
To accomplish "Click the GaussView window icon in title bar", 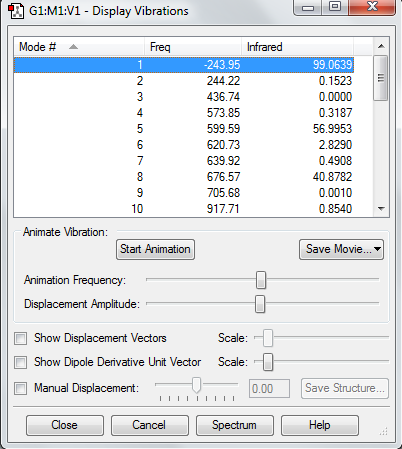I will click(16, 11).
